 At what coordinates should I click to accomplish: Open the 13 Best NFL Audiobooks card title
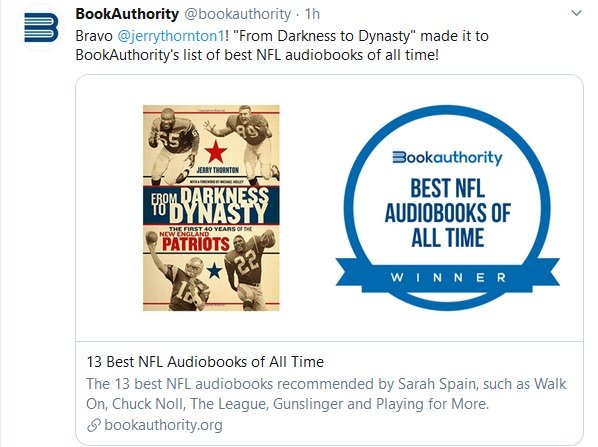(205, 362)
